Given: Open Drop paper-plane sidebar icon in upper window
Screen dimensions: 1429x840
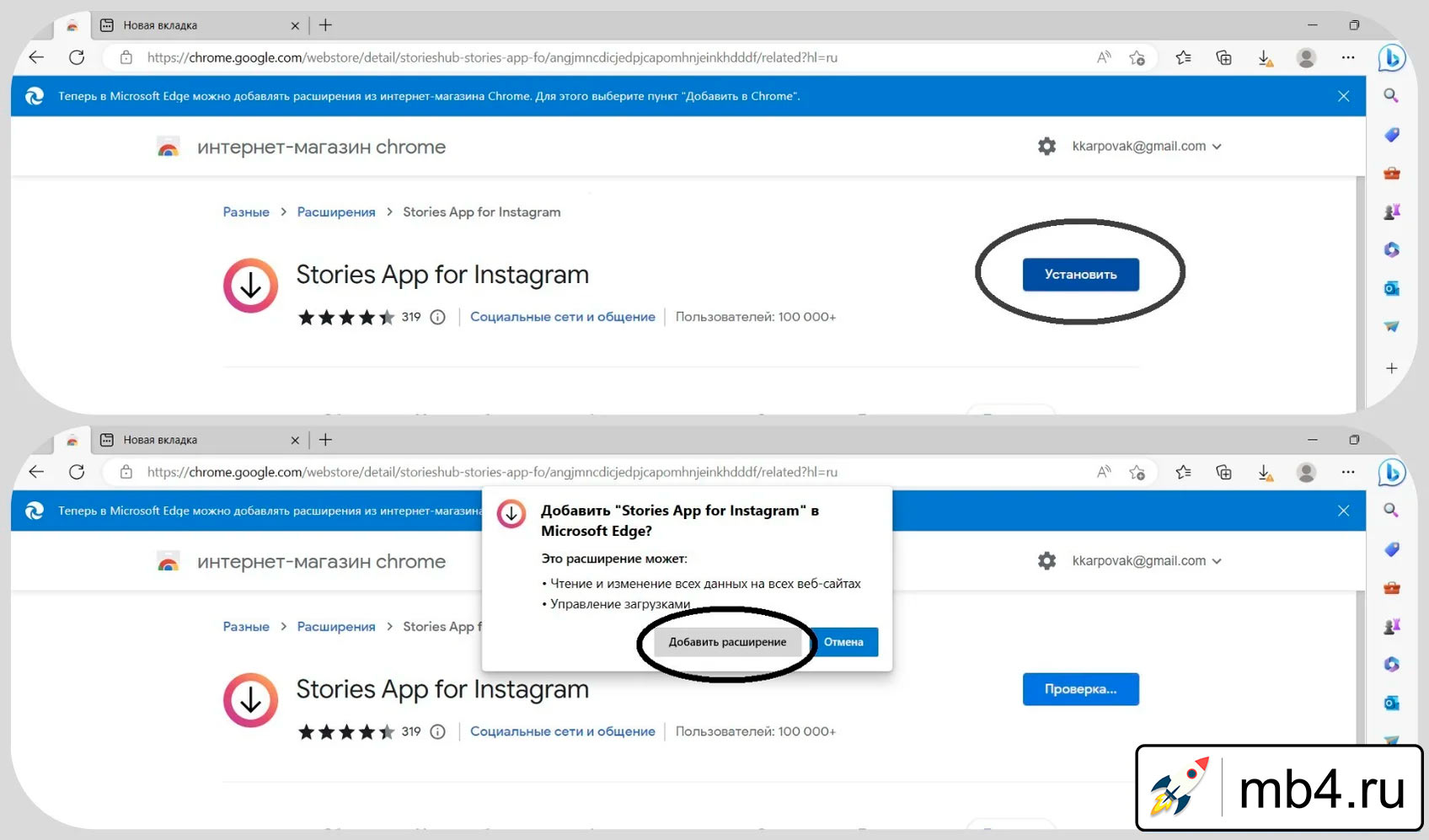Looking at the screenshot, I should [1392, 326].
